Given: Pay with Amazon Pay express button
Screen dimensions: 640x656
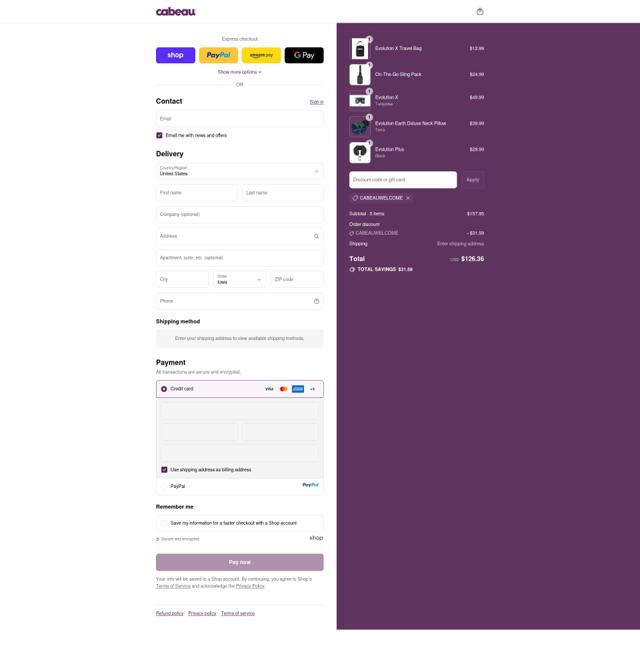Looking at the screenshot, I should coord(261,55).
